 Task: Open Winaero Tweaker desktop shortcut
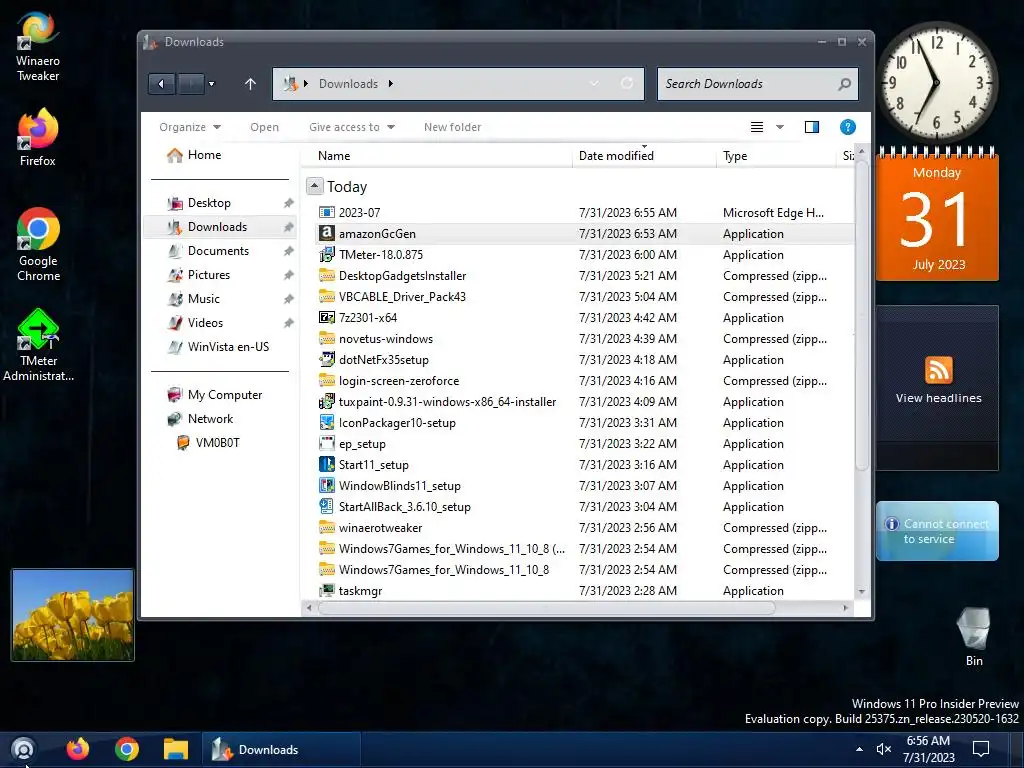38,46
